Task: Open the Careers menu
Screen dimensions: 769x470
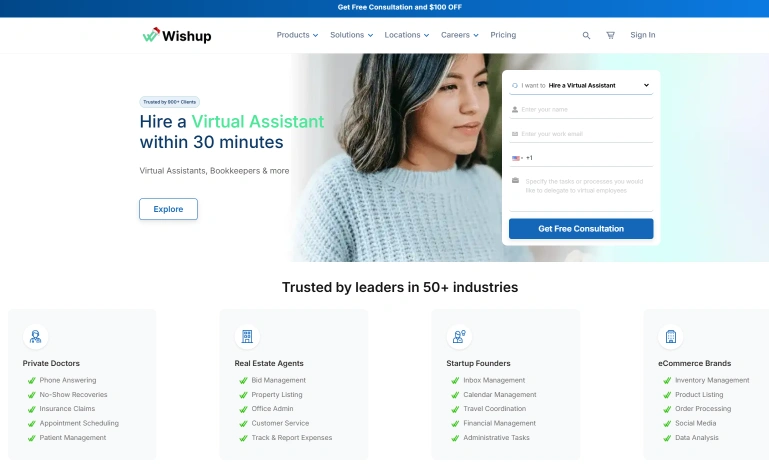Action: (x=460, y=35)
